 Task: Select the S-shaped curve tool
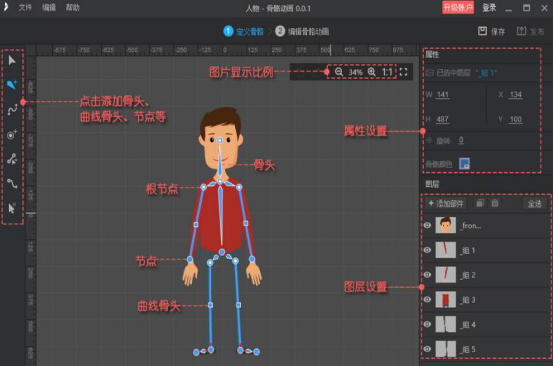[12, 183]
